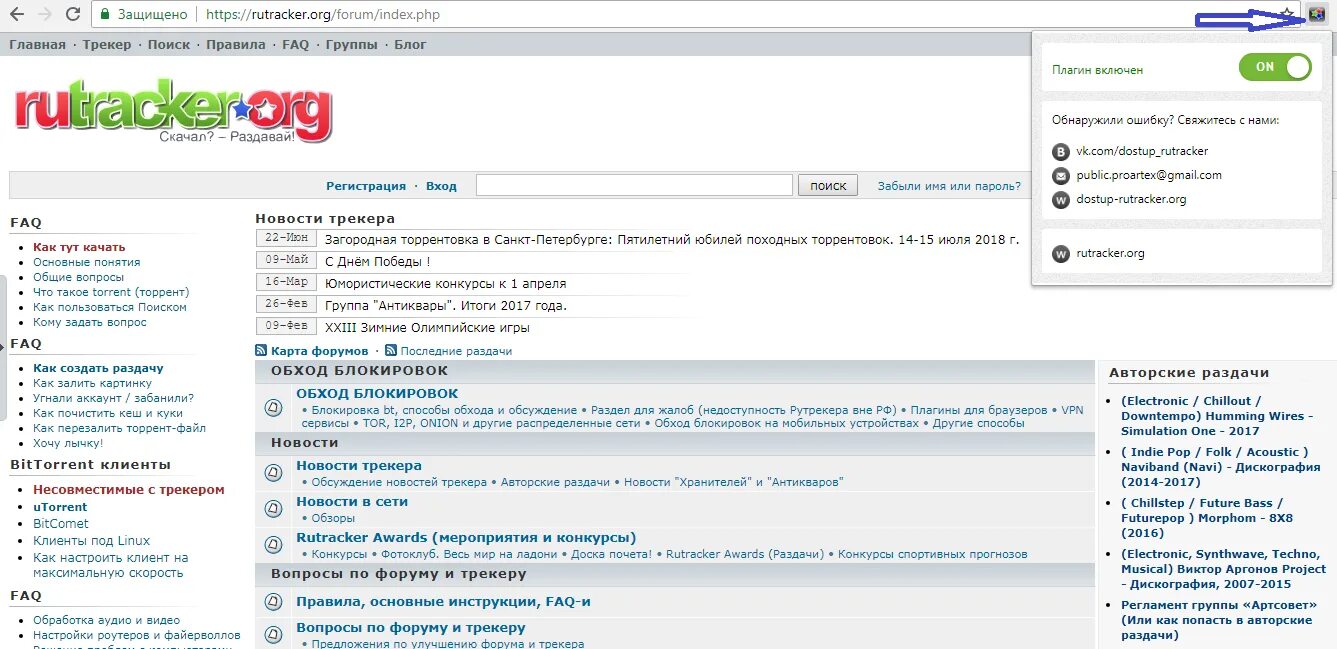
Task: Click Забыли имя или пароль link
Action: (x=949, y=186)
